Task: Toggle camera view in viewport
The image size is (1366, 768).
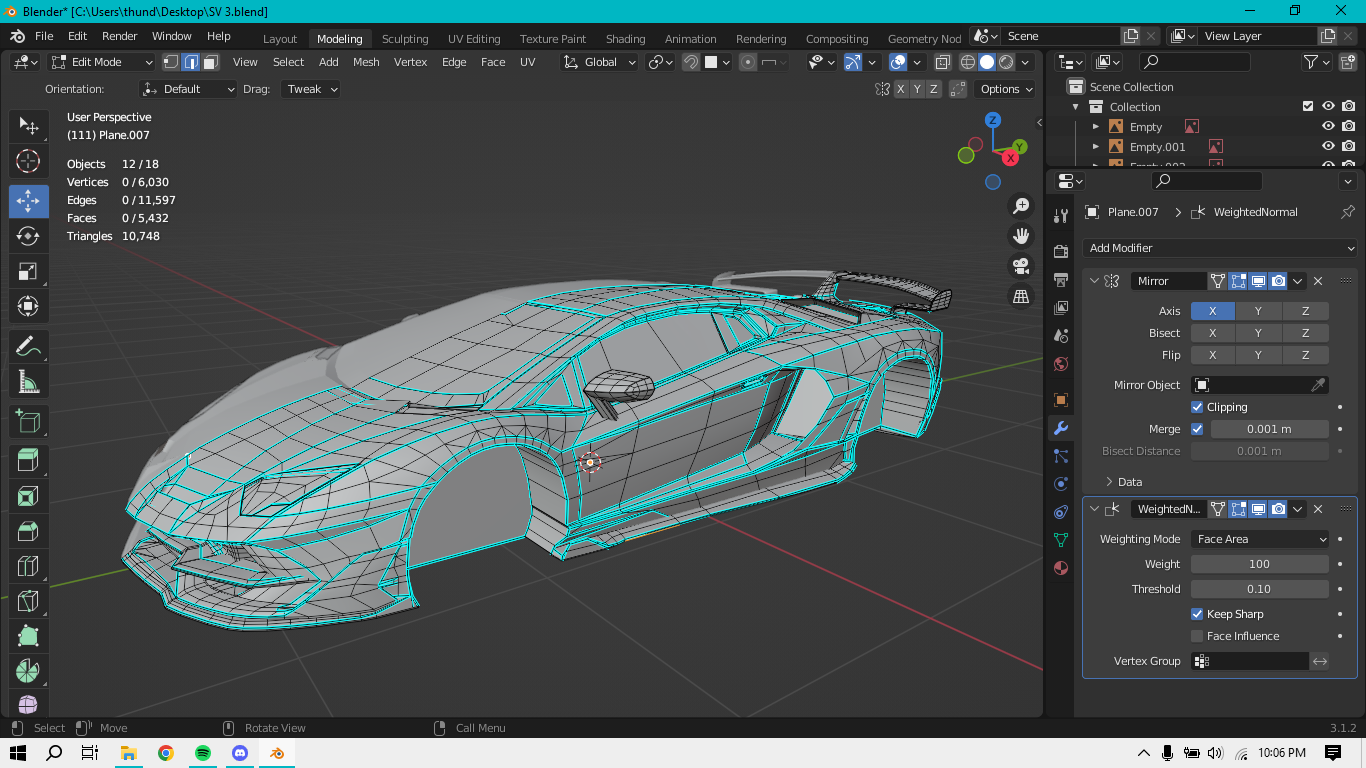Action: coord(1021,266)
